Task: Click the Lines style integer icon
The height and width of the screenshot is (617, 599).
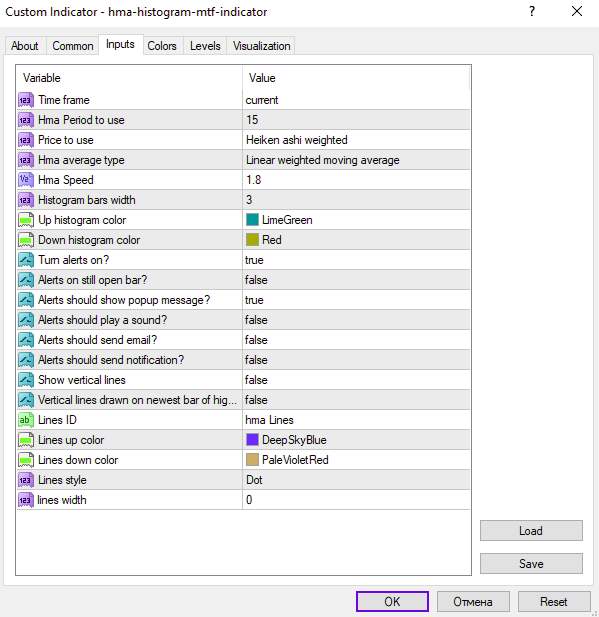Action: pyautogui.click(x=26, y=480)
